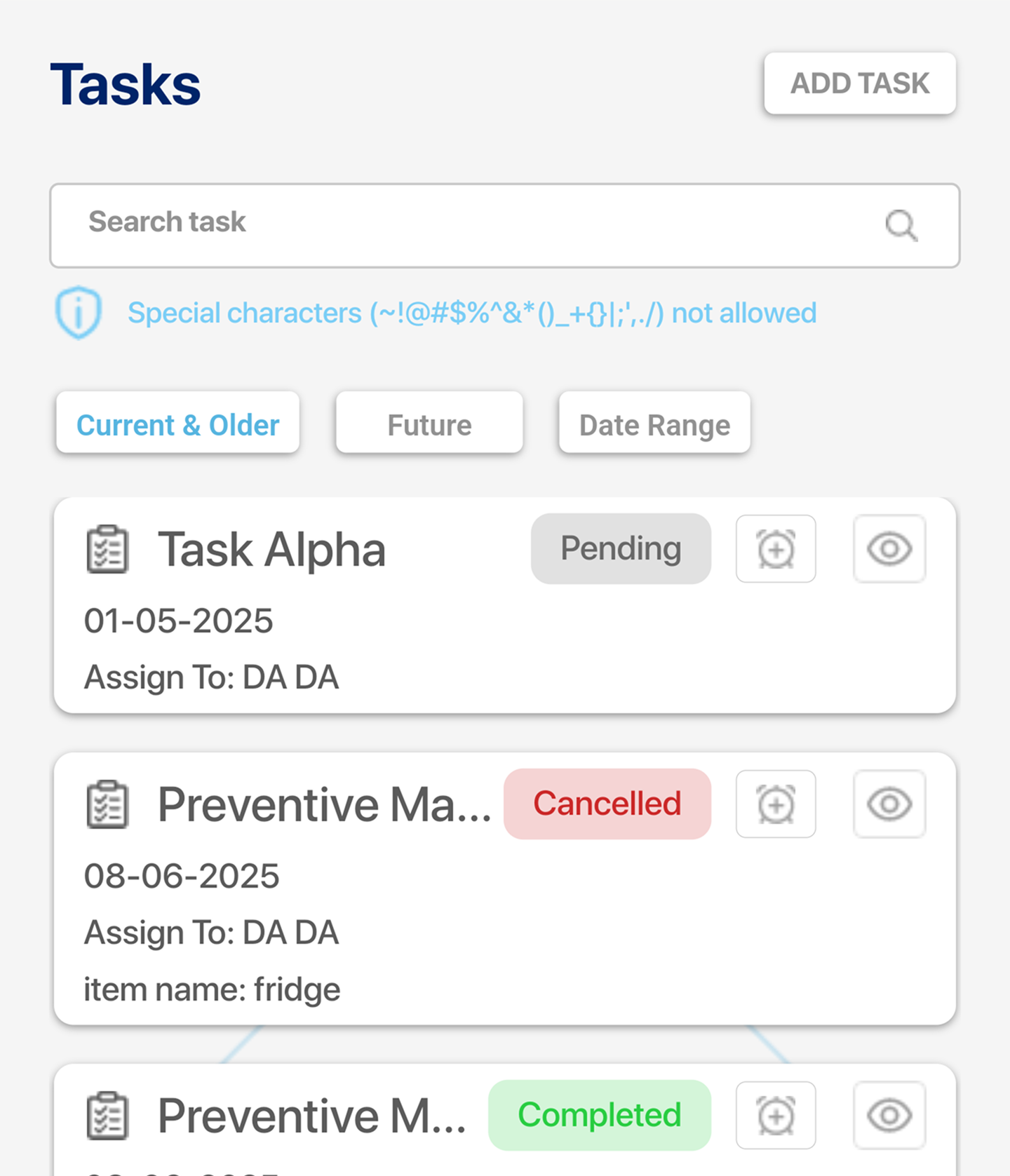Click the info shield icon

[x=79, y=313]
